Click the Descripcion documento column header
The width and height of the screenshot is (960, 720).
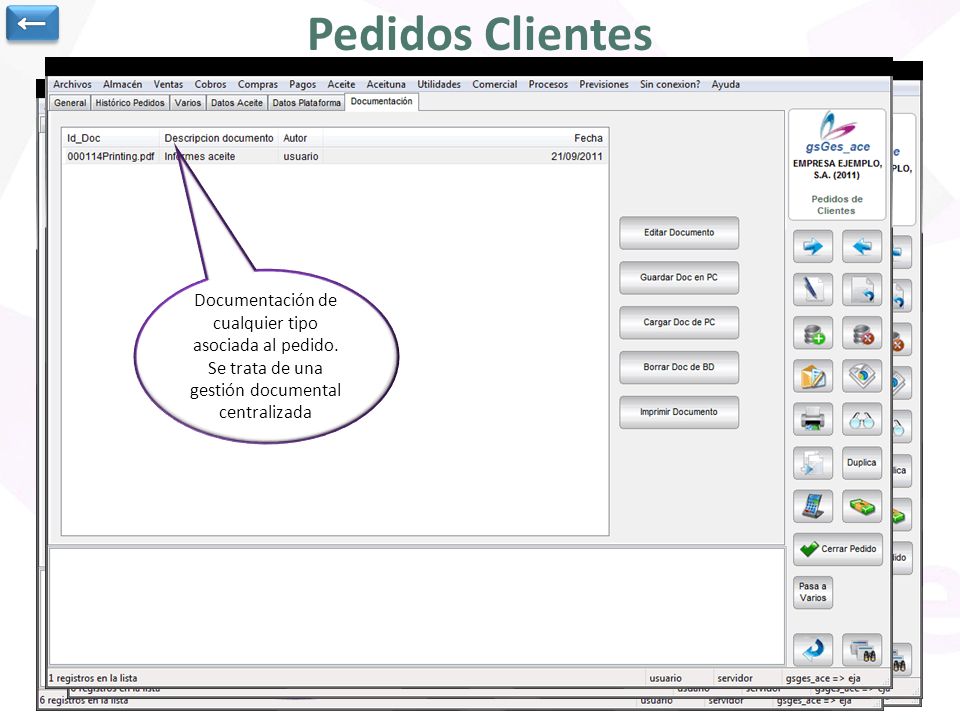pos(219,138)
